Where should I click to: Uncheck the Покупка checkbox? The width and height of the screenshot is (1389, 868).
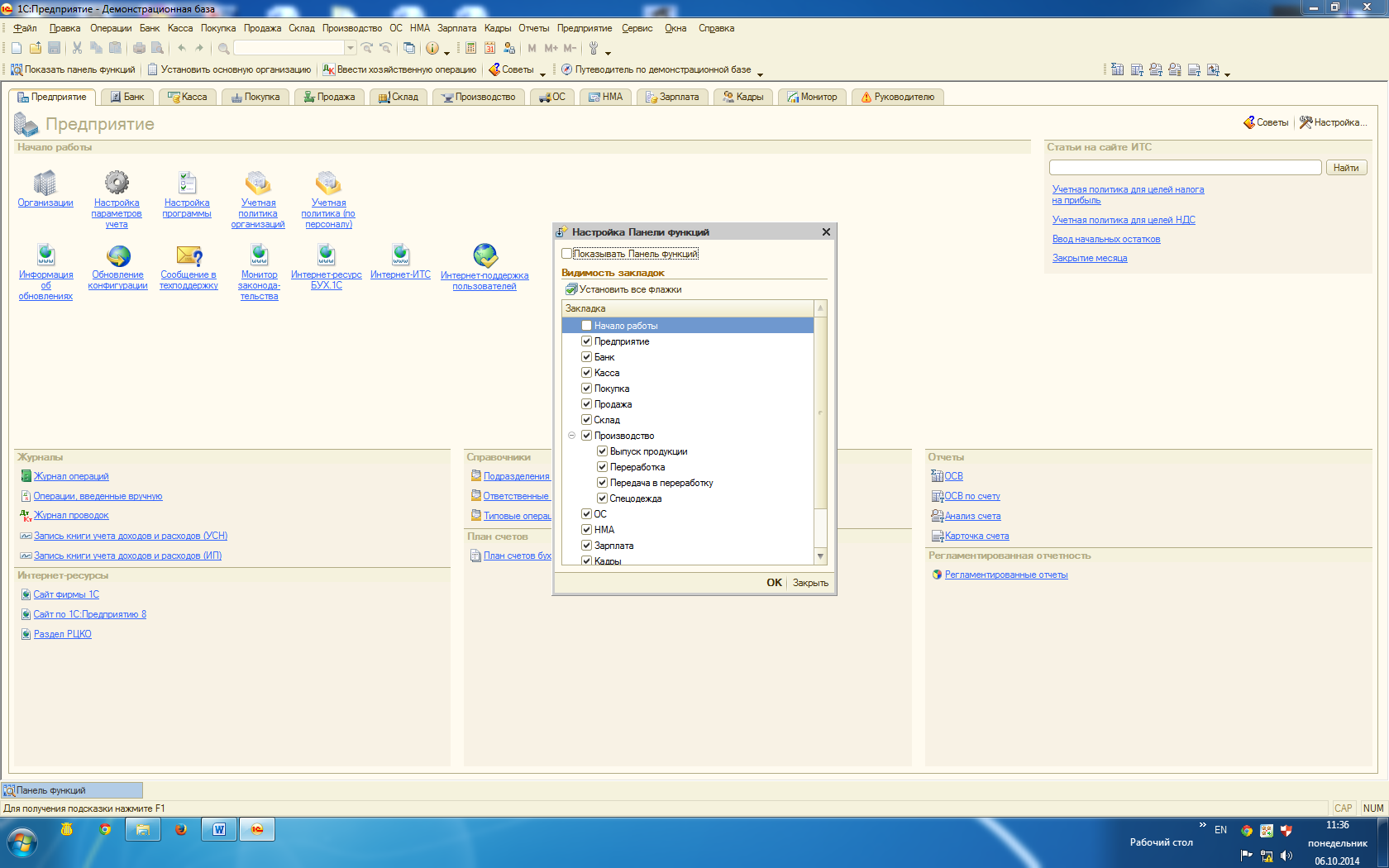coord(586,389)
